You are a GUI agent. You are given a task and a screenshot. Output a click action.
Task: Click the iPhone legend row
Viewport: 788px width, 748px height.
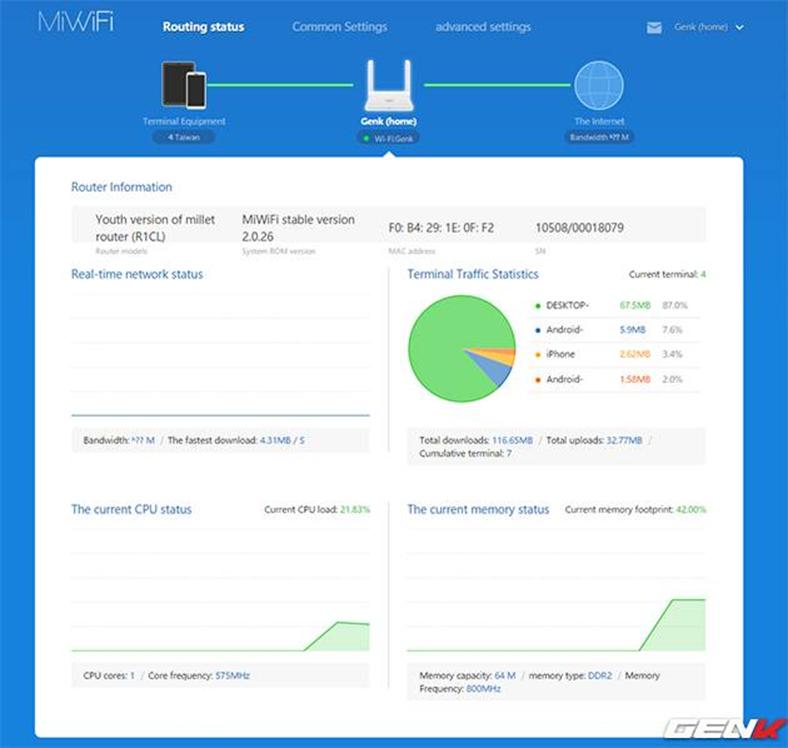pyautogui.click(x=614, y=354)
